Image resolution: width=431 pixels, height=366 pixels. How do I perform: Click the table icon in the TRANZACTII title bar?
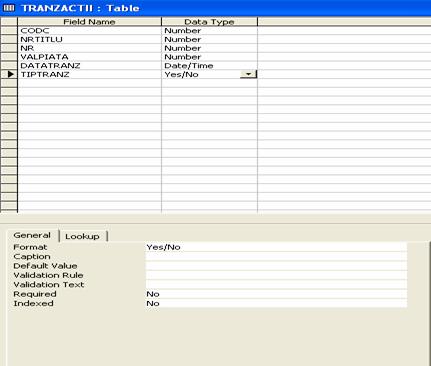9,8
